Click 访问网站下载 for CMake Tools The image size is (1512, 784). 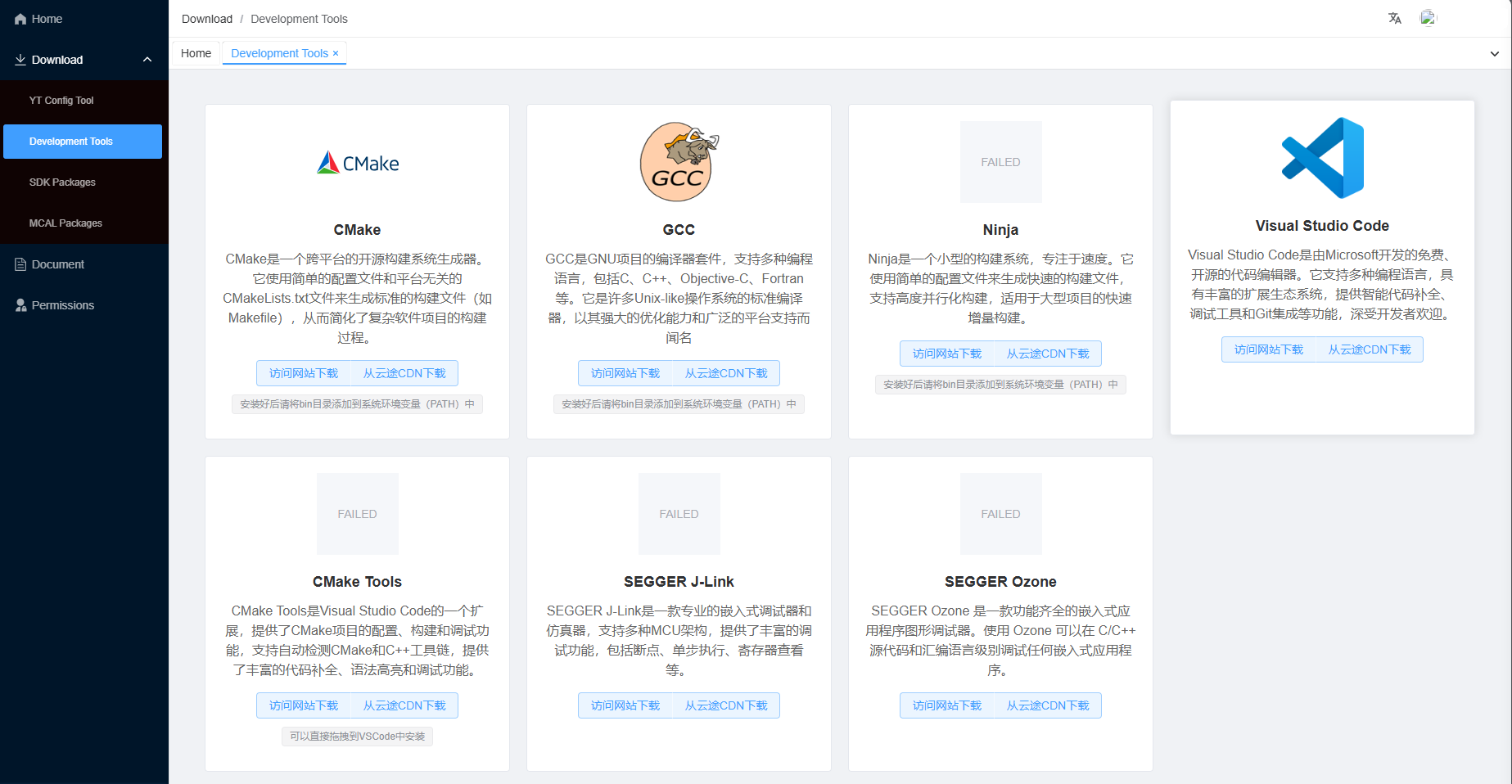[x=304, y=705]
